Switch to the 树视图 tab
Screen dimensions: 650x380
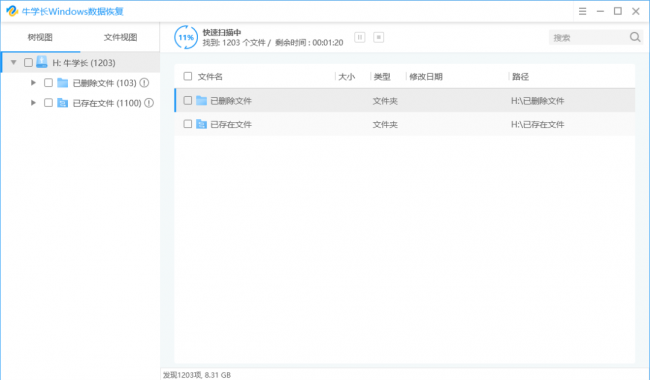point(40,37)
